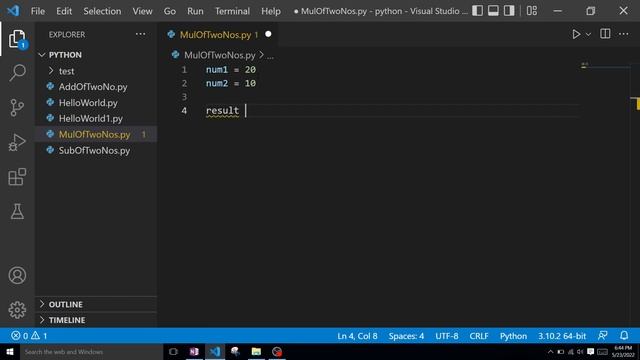Open problems from errors and warnings status

pyautogui.click(x=29, y=336)
